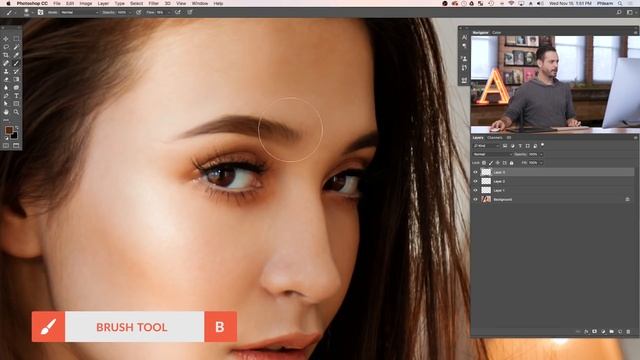Hide Layer 1 visibility eye

[475, 190]
